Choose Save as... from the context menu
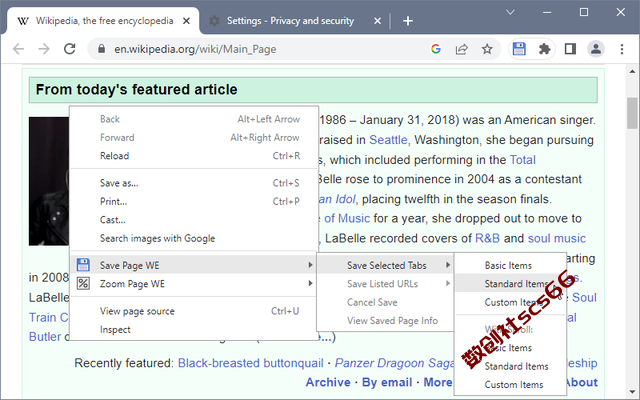This screenshot has height=400, width=640. [x=194, y=183]
